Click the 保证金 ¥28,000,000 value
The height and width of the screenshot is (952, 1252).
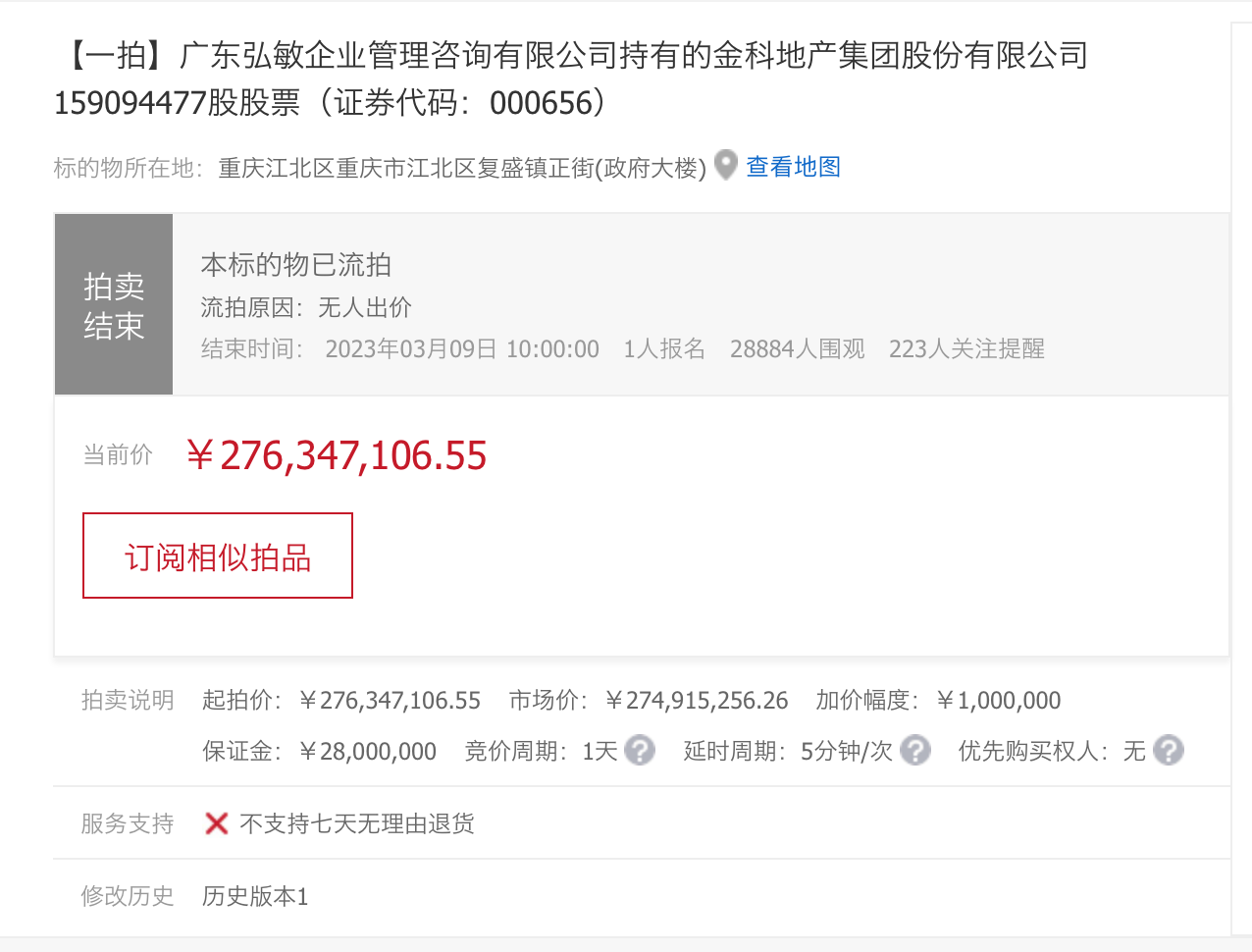coord(368,752)
